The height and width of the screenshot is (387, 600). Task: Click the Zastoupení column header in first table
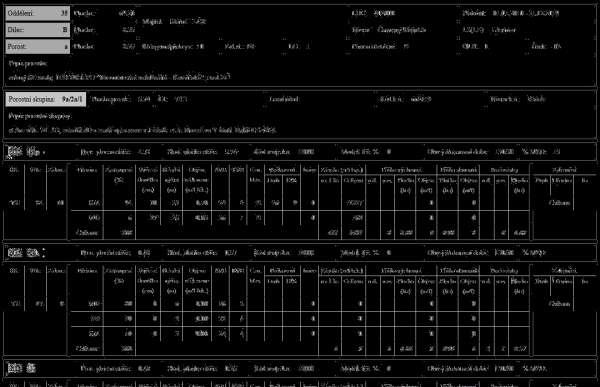click(119, 174)
